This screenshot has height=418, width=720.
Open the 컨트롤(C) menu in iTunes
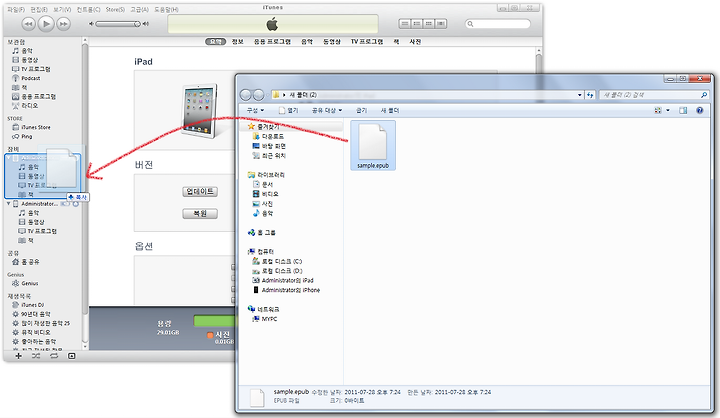(88, 9)
